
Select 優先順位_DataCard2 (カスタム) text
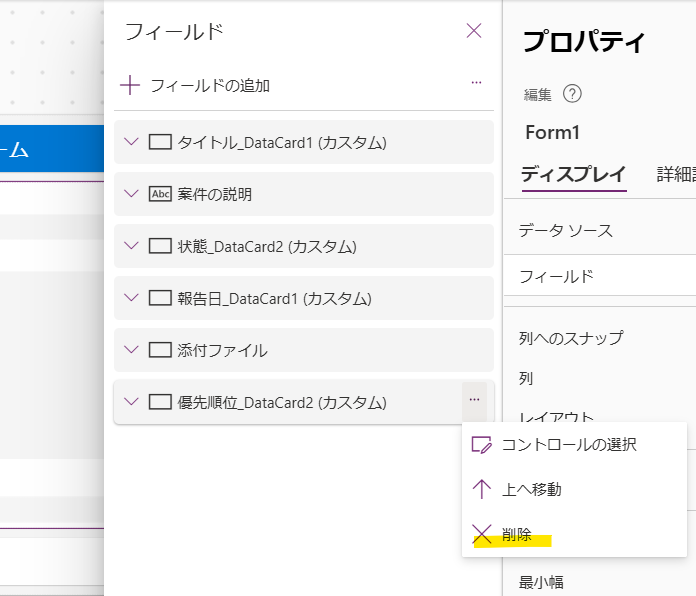282,403
